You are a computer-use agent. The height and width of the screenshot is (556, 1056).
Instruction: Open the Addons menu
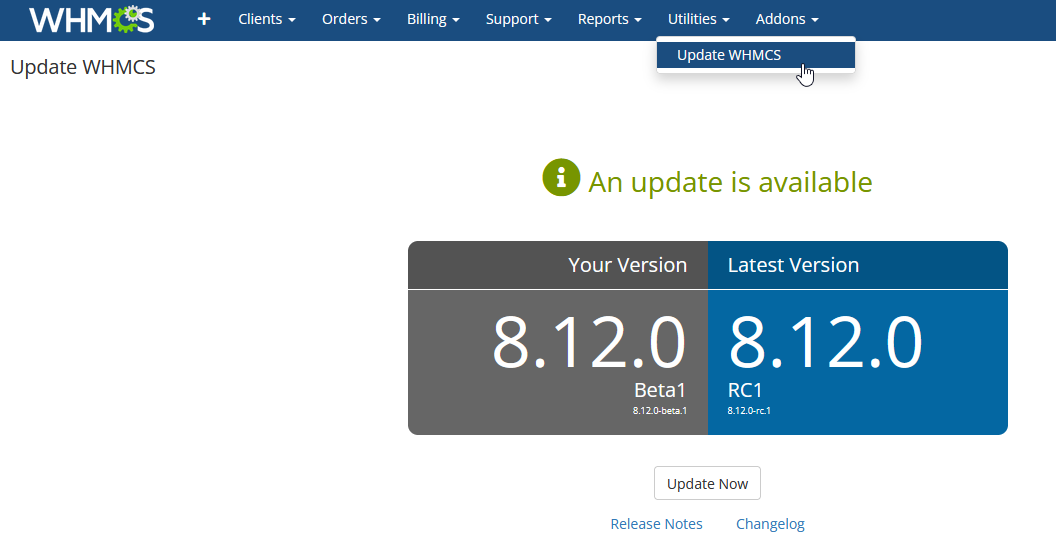pos(787,20)
